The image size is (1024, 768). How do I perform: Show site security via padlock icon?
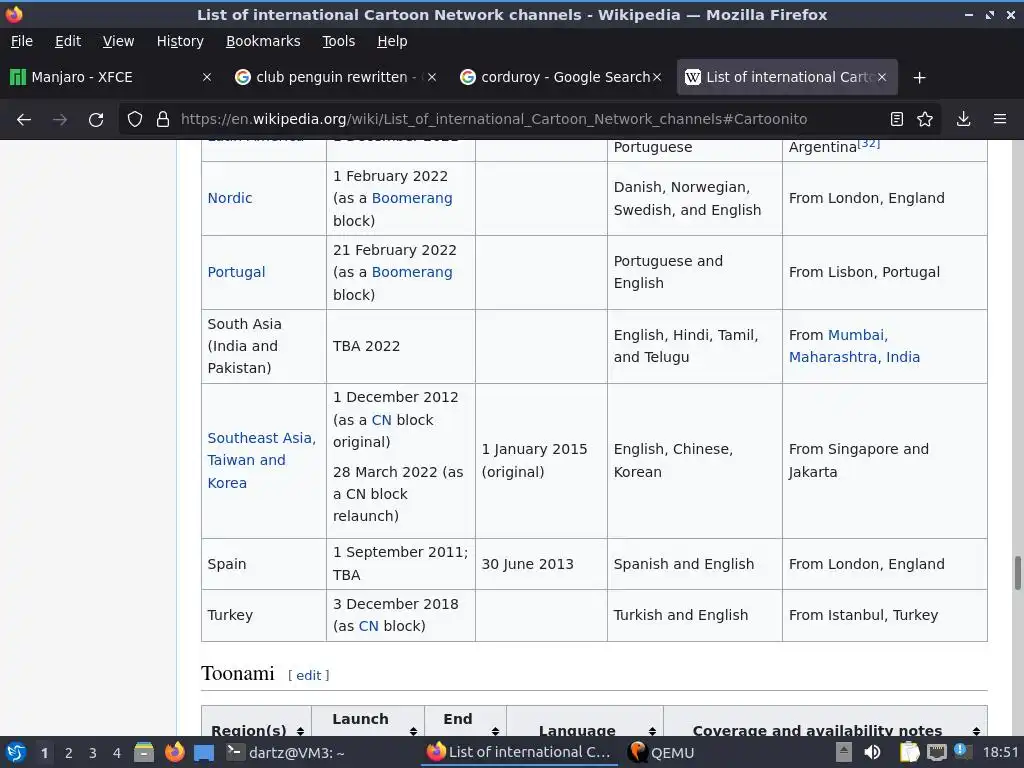coord(163,119)
